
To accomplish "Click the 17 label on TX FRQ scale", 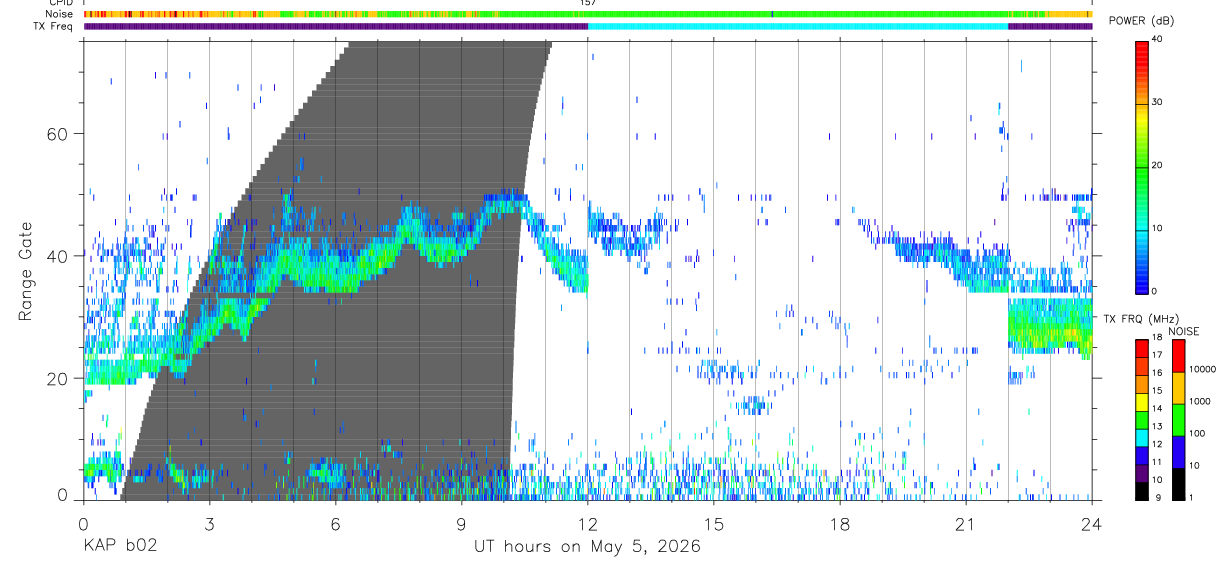I will 1156,356.
